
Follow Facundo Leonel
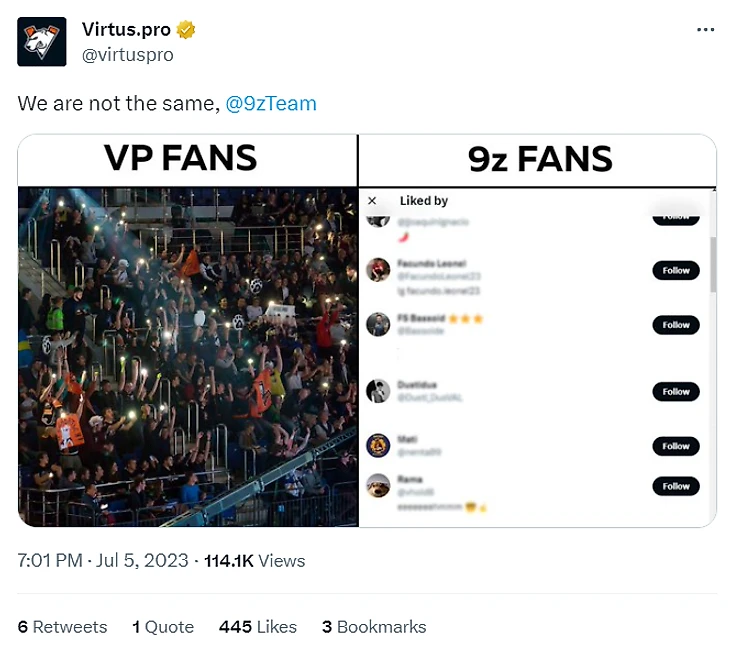pos(675,270)
